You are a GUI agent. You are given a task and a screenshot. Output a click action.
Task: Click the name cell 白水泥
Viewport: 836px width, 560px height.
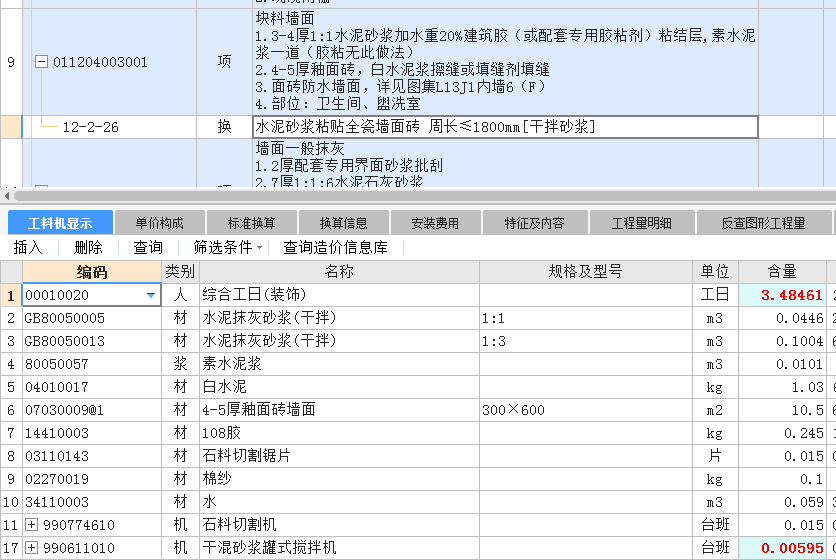(x=339, y=387)
